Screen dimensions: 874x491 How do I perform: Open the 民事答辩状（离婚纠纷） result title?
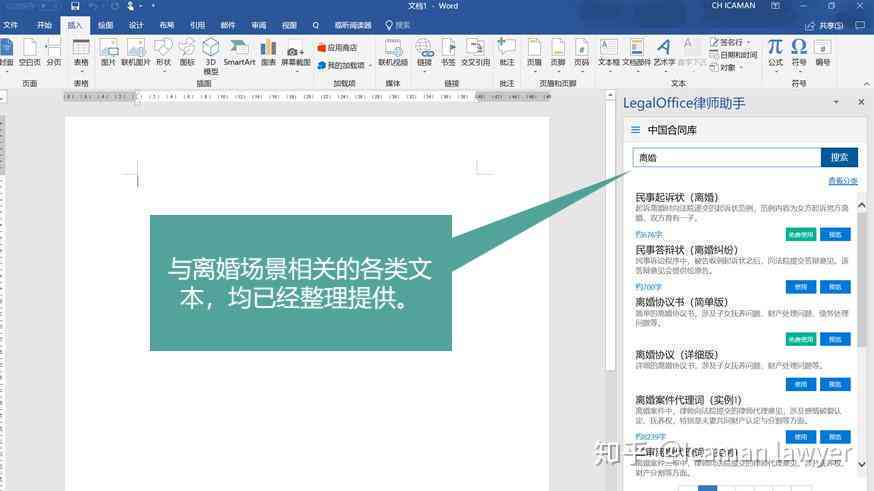[686, 250]
